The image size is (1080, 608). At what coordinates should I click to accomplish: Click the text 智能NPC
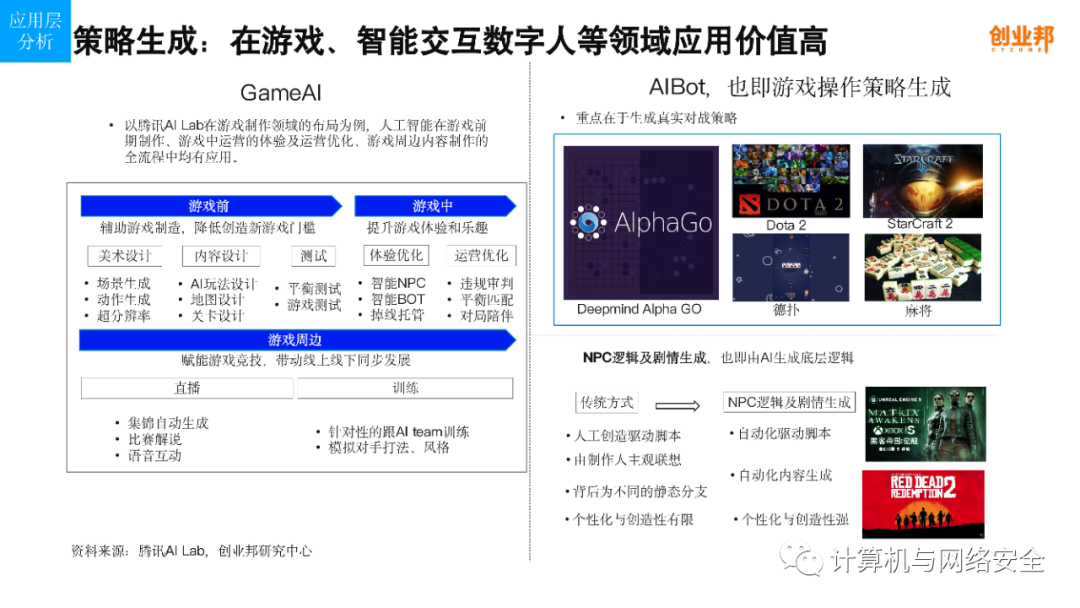pos(398,283)
